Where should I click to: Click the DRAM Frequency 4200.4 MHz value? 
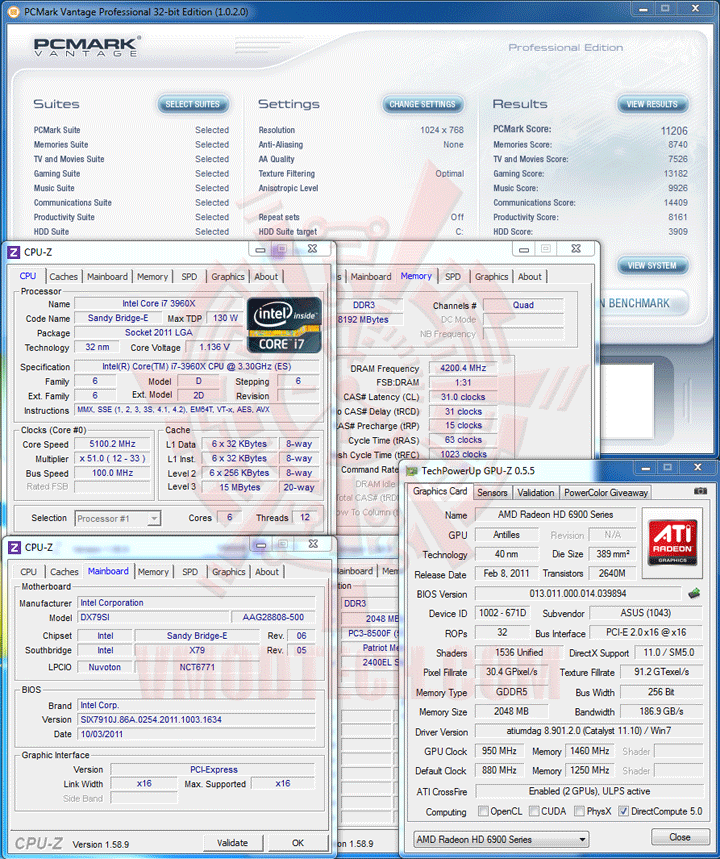(463, 368)
